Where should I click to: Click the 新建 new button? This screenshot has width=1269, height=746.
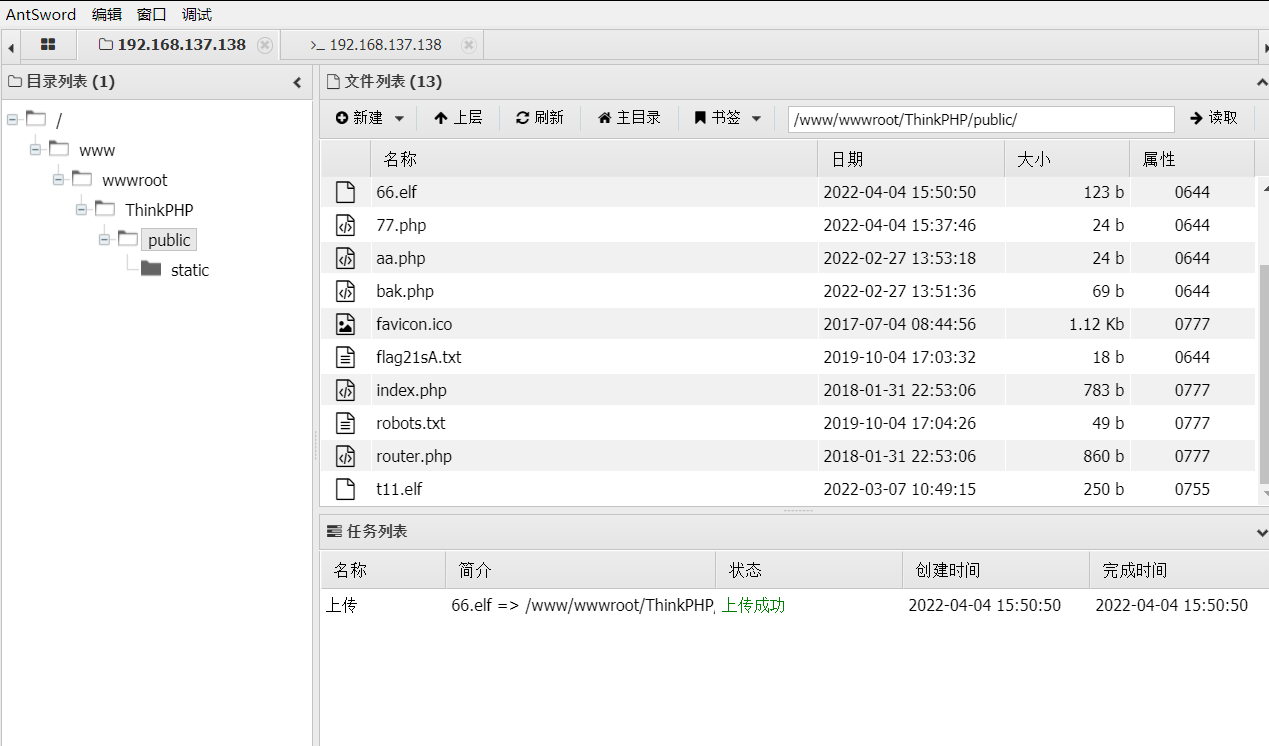[x=358, y=118]
